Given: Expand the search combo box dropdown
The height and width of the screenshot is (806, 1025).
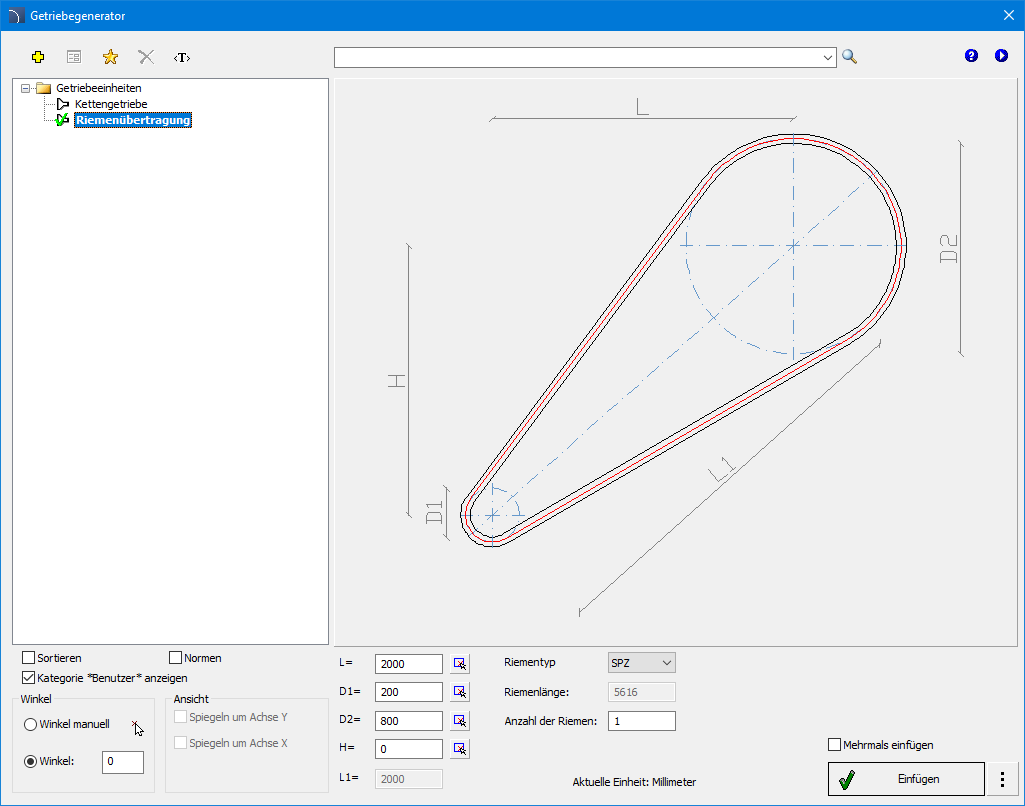Looking at the screenshot, I should pyautogui.click(x=828, y=58).
